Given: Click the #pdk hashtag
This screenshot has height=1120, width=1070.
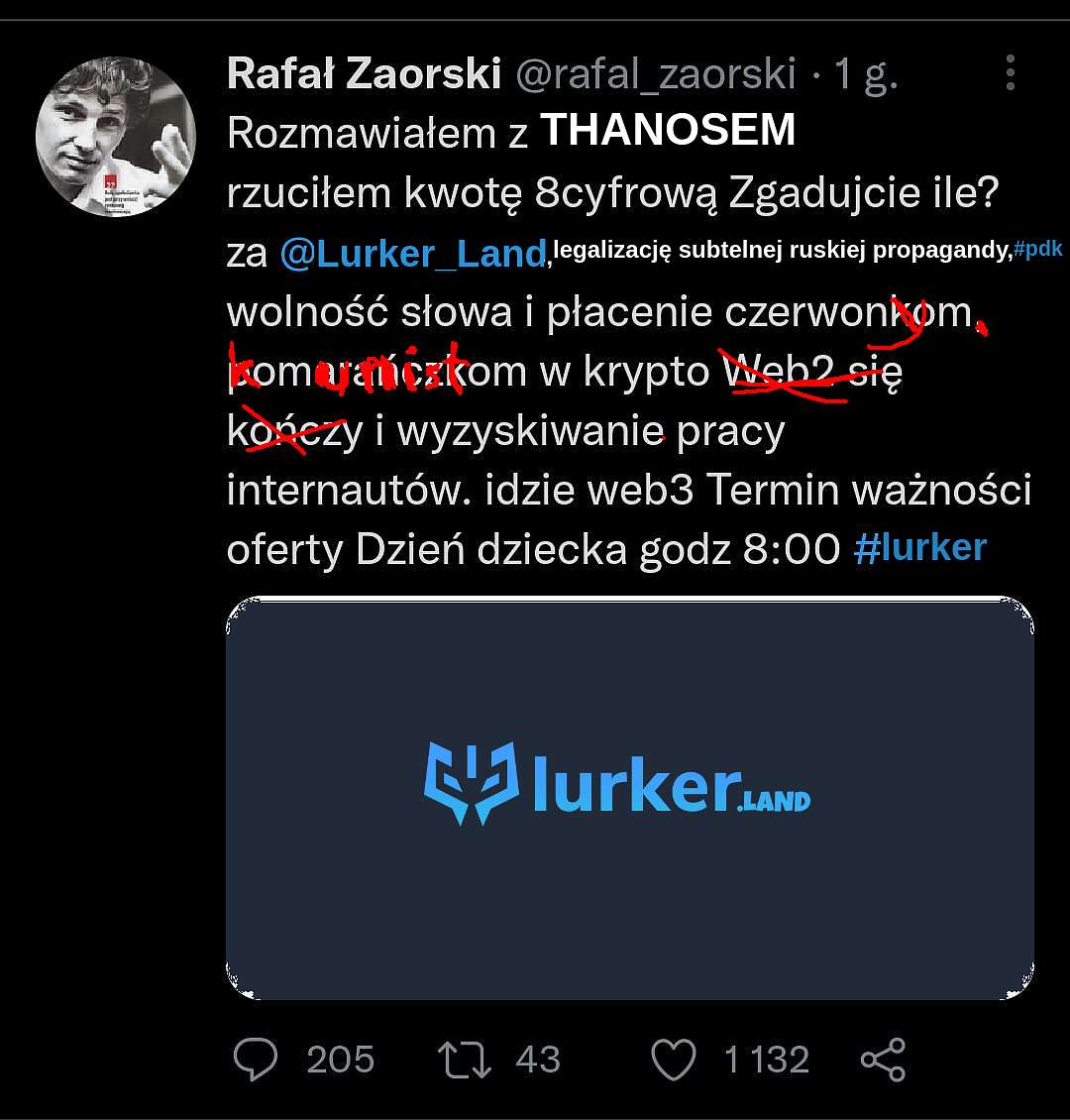Looking at the screenshot, I should (x=1038, y=249).
